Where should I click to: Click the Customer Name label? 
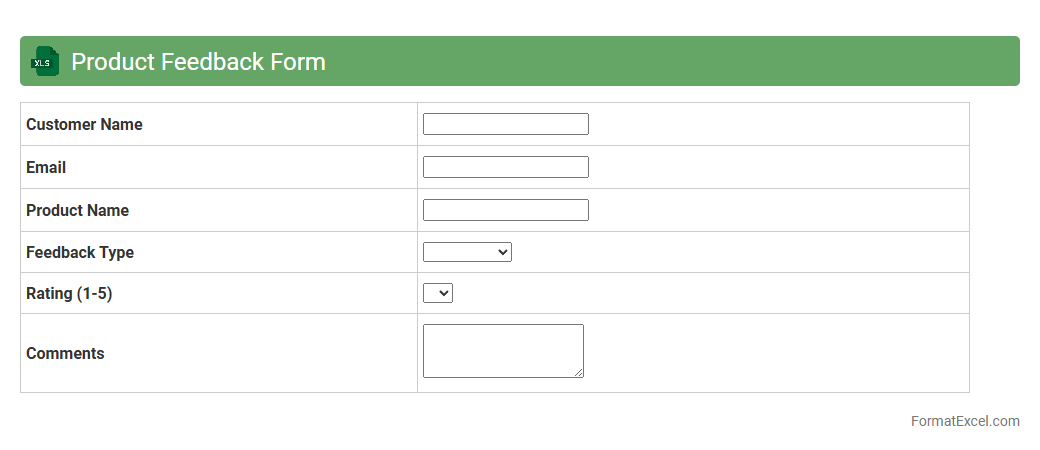point(84,124)
